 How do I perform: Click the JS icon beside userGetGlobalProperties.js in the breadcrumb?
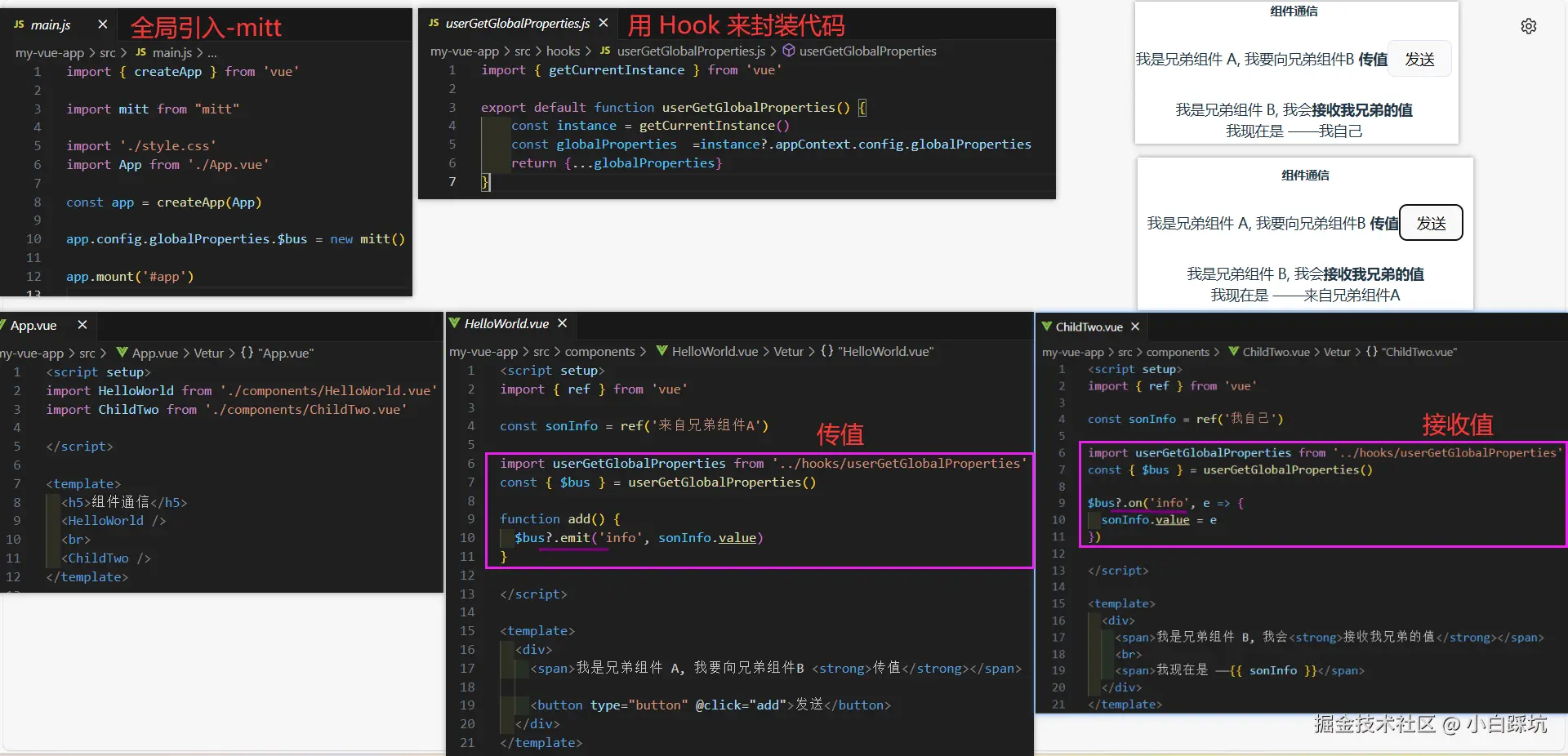click(x=605, y=51)
